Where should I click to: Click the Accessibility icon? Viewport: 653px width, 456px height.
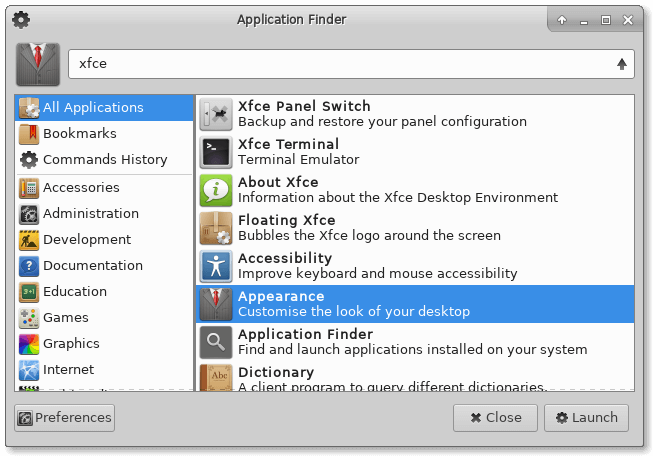tap(216, 266)
